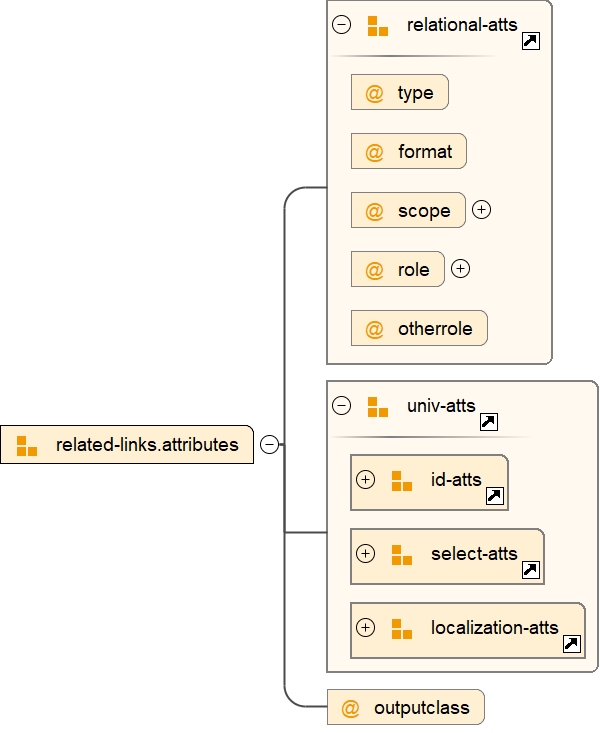The height and width of the screenshot is (733, 600).
Task: Click the @ icon of otherrole attribute
Action: coord(374,329)
